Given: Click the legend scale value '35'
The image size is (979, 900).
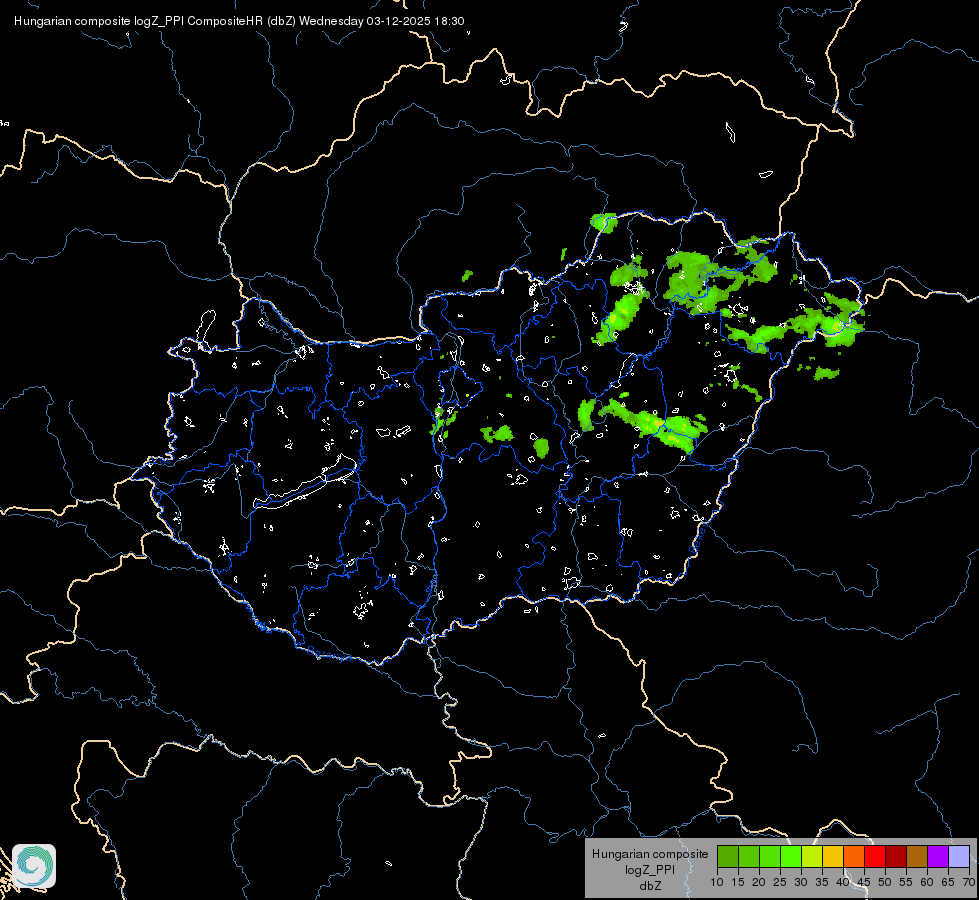Looking at the screenshot, I should (822, 883).
